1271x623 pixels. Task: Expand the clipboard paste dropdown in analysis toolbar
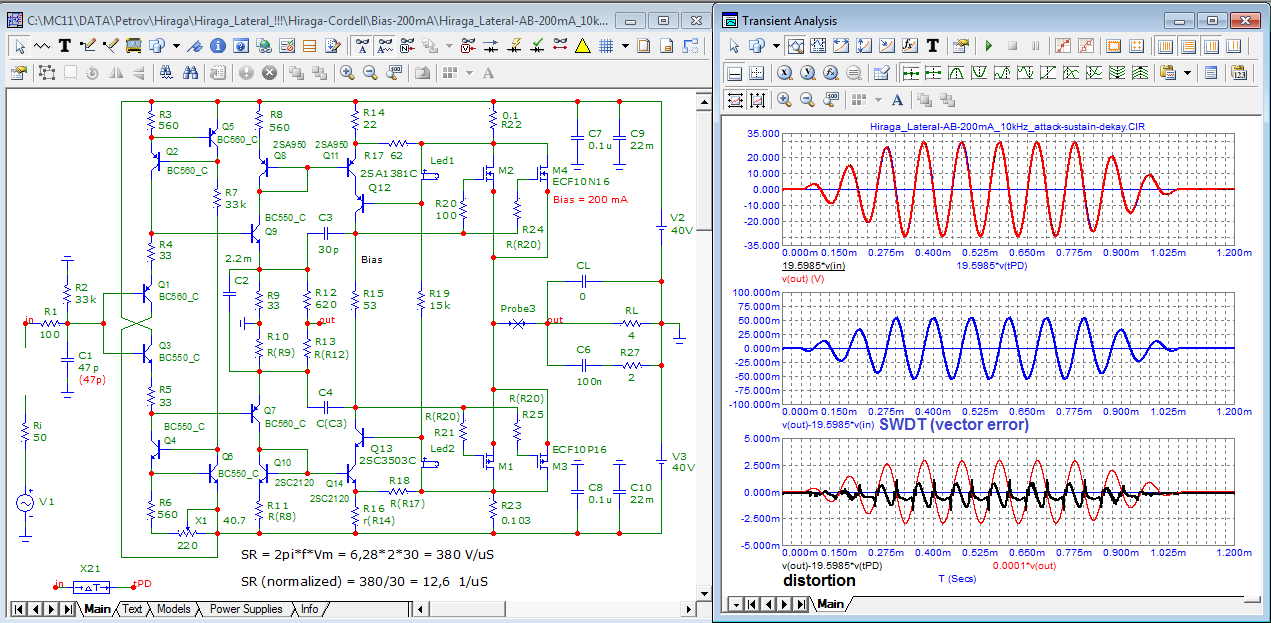click(1187, 72)
